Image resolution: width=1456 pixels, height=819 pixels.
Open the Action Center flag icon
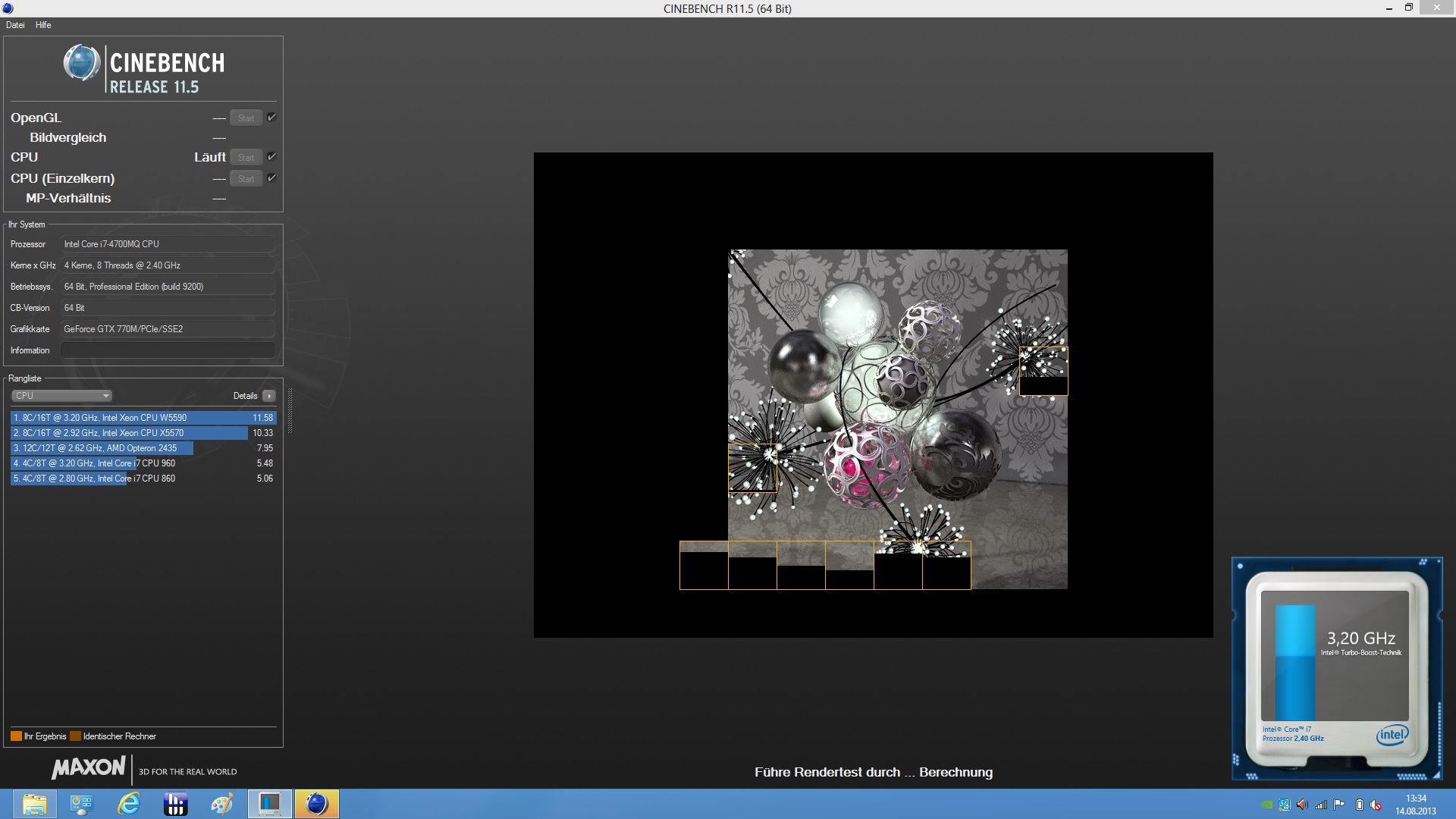tap(1339, 805)
